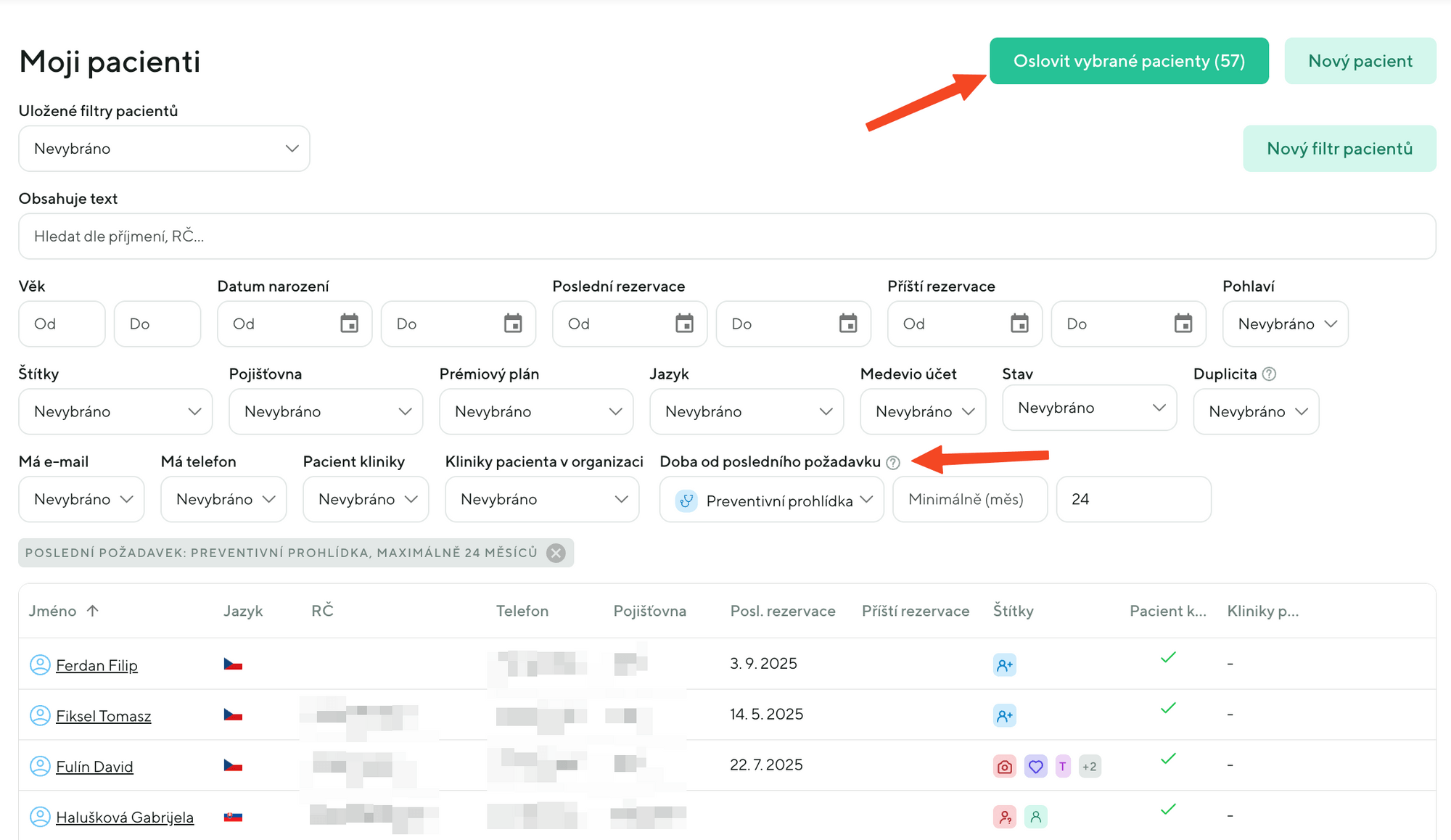Screen dimensions: 1451x840
Task: Click Duplicita help question mark icon
Action: [x=1269, y=374]
